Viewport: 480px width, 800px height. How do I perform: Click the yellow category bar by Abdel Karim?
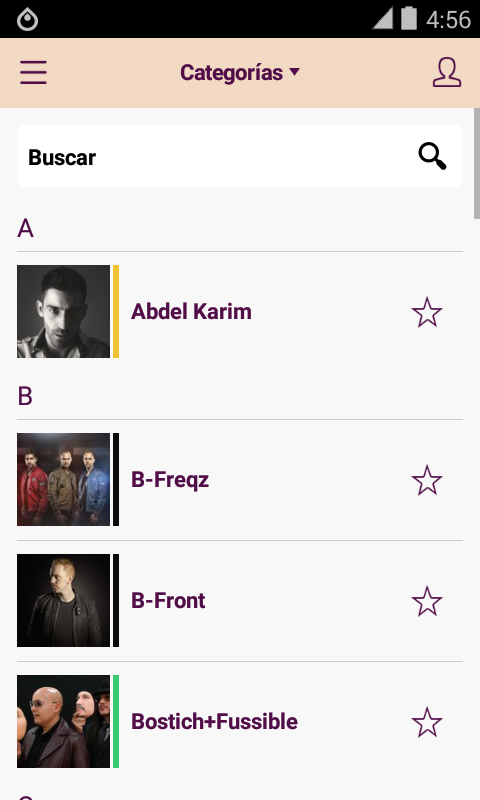point(116,311)
